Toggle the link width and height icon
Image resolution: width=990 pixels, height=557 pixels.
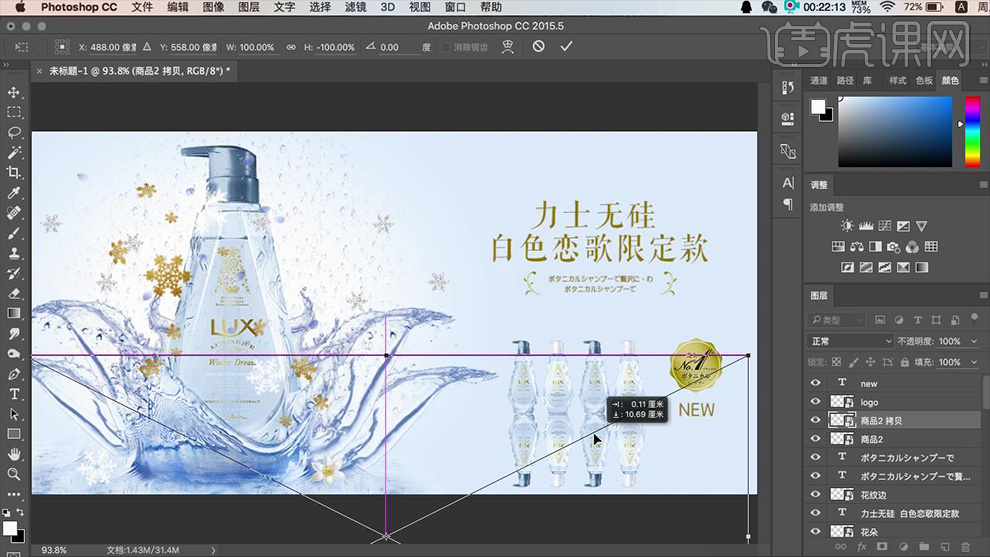coord(290,47)
